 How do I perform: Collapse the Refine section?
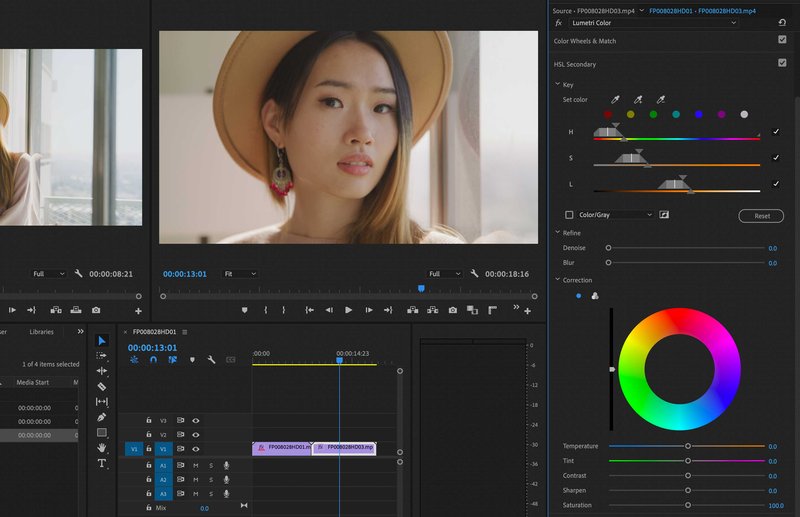[x=558, y=232]
